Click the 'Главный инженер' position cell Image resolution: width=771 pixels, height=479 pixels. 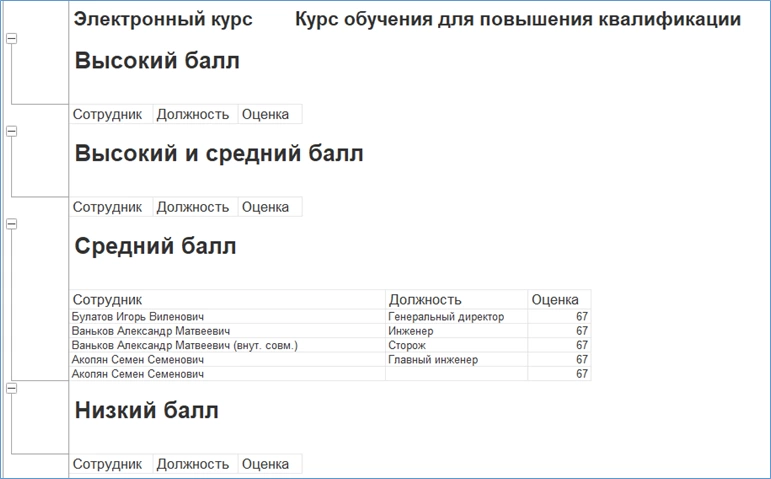[456, 359]
